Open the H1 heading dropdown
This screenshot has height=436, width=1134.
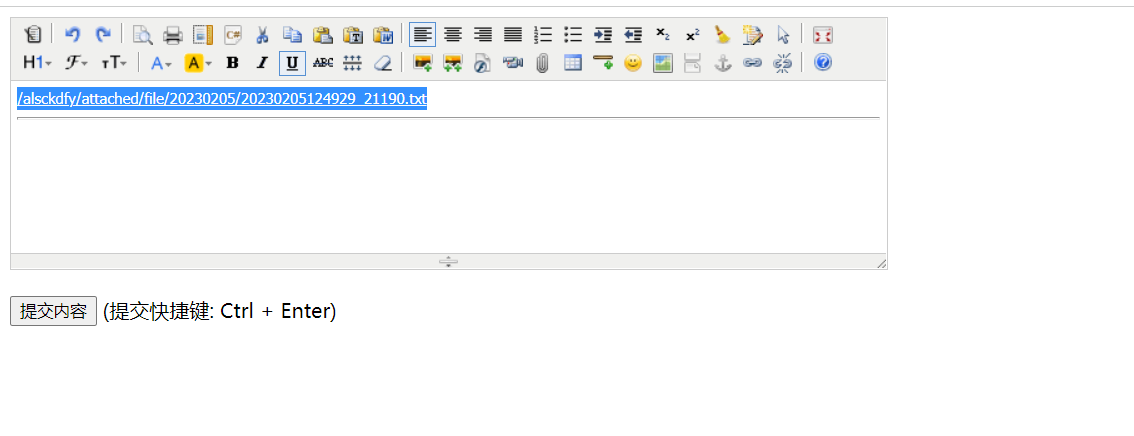[37, 63]
